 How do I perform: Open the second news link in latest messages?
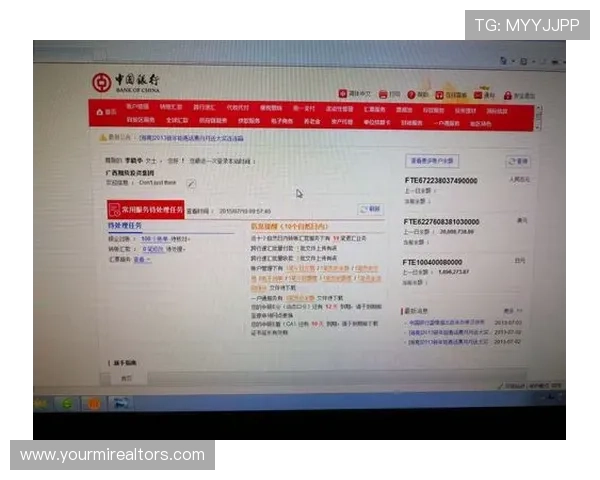(x=448, y=332)
